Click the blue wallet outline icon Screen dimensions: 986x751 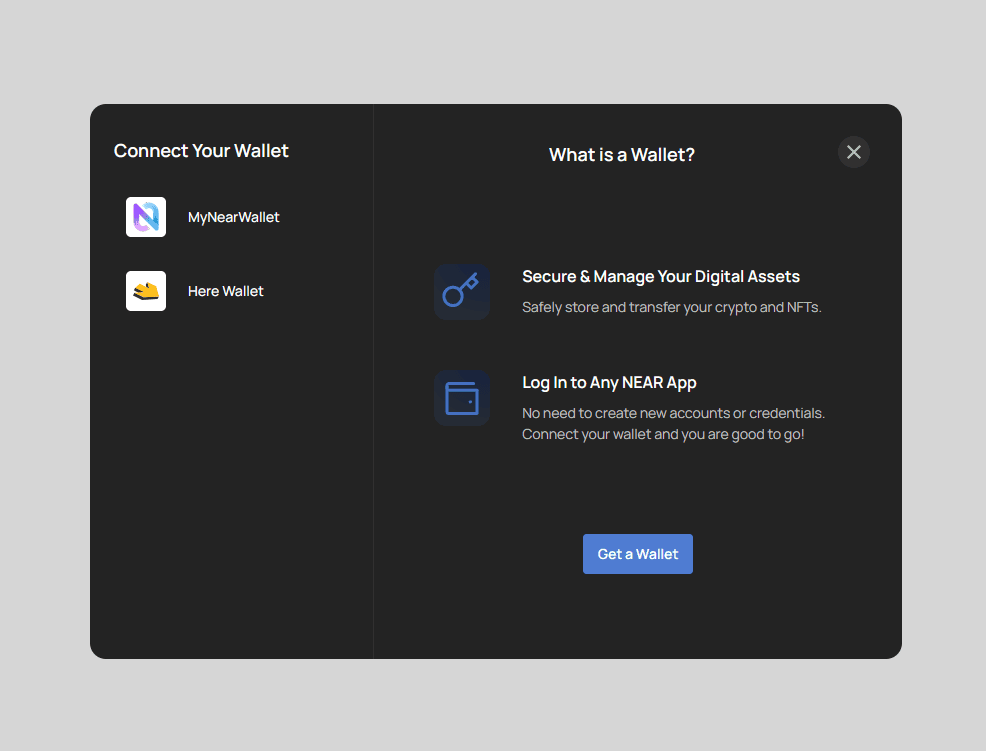coord(461,398)
